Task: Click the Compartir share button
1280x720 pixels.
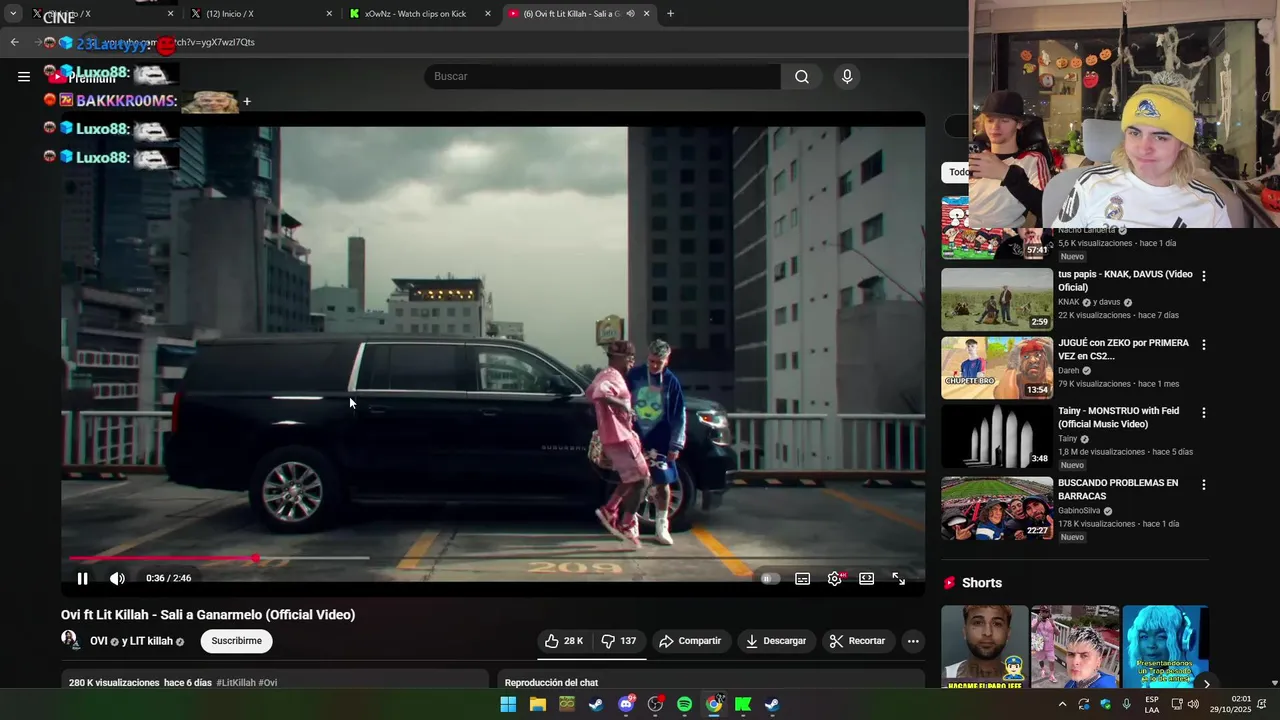Action: point(690,641)
